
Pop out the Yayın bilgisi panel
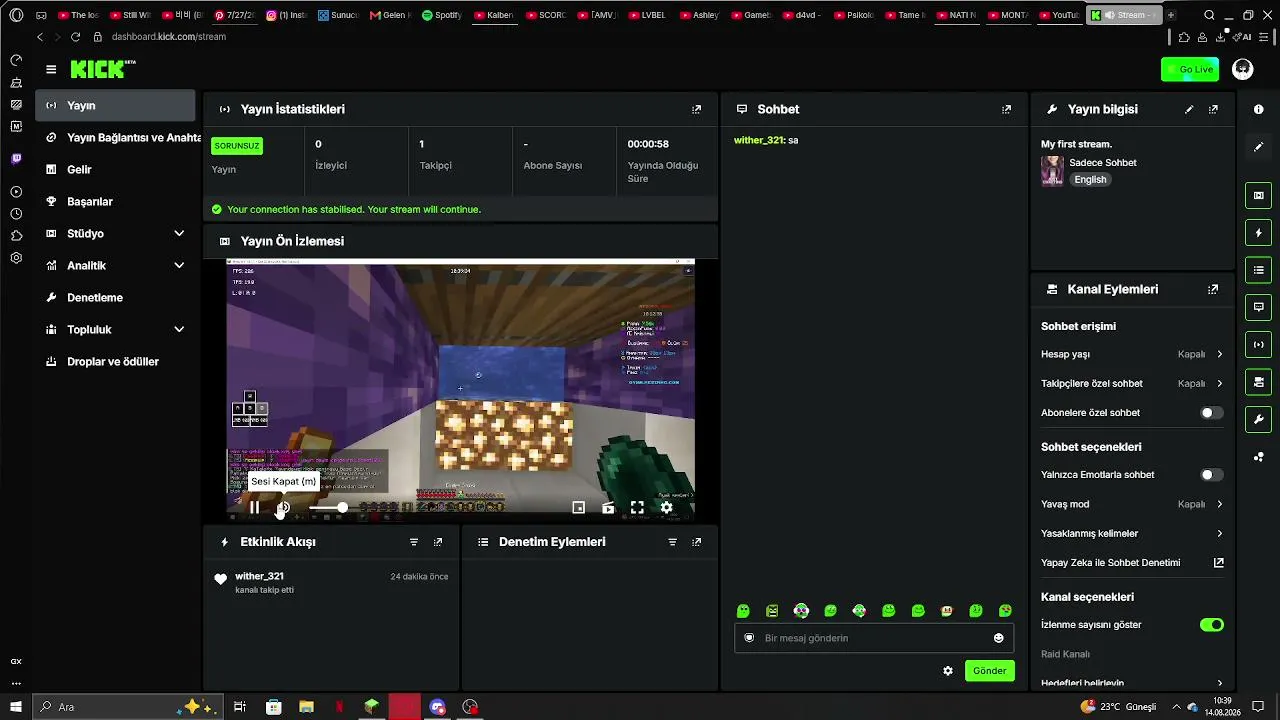click(1213, 109)
